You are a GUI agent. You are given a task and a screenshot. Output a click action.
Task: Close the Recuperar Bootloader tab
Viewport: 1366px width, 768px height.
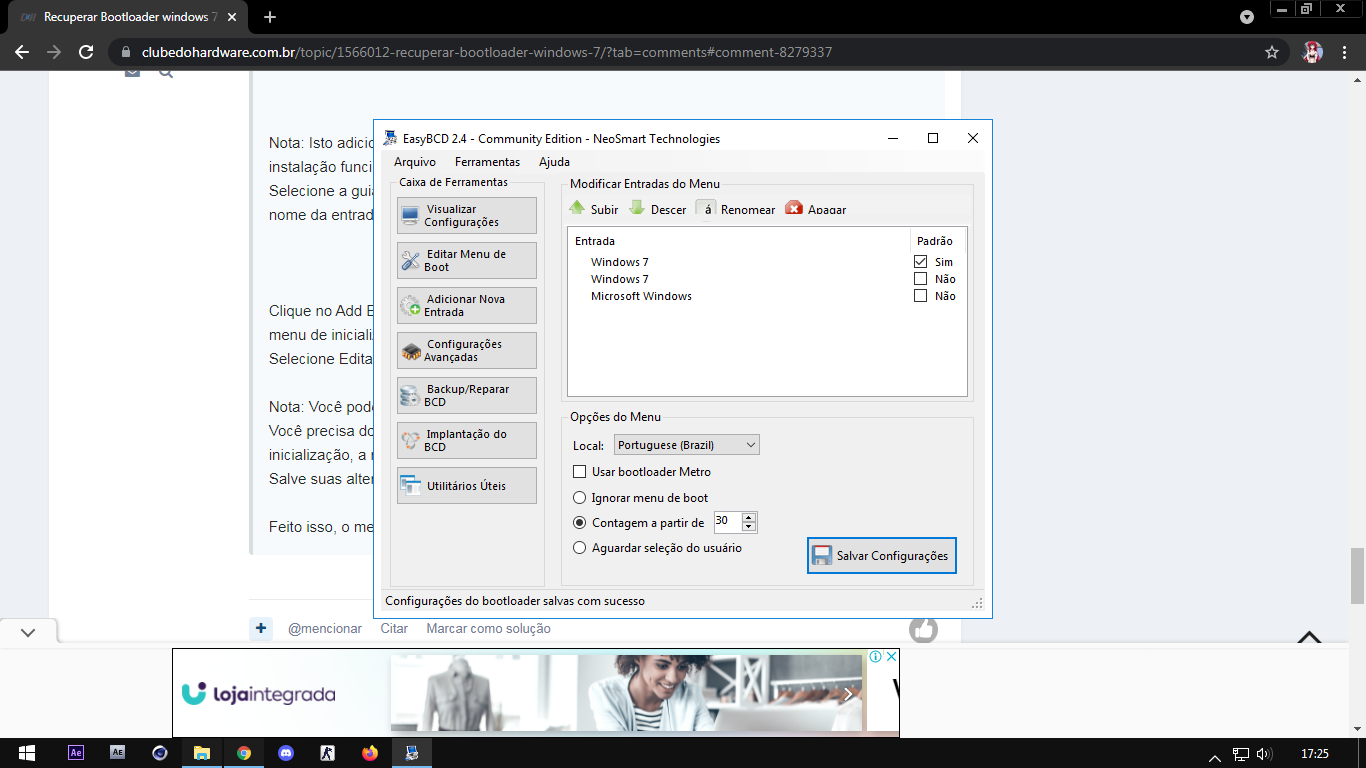pyautogui.click(x=230, y=17)
